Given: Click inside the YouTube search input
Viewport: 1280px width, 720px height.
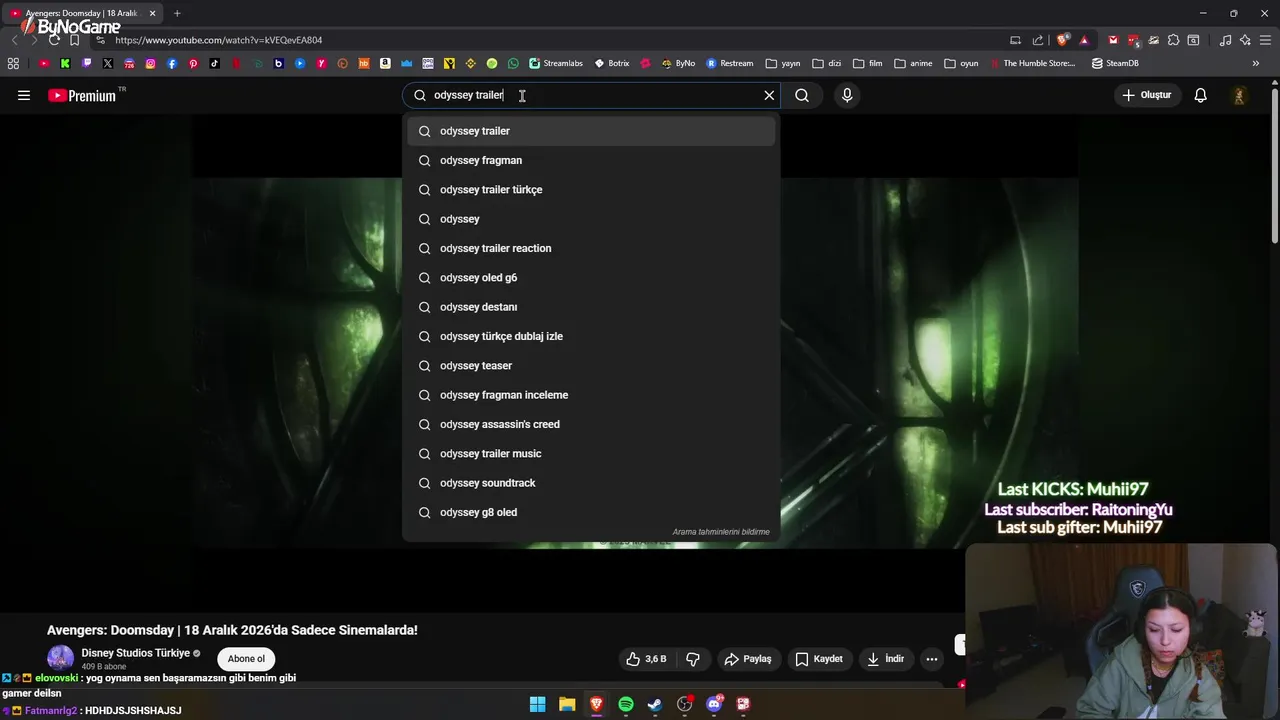Looking at the screenshot, I should pyautogui.click(x=590, y=95).
